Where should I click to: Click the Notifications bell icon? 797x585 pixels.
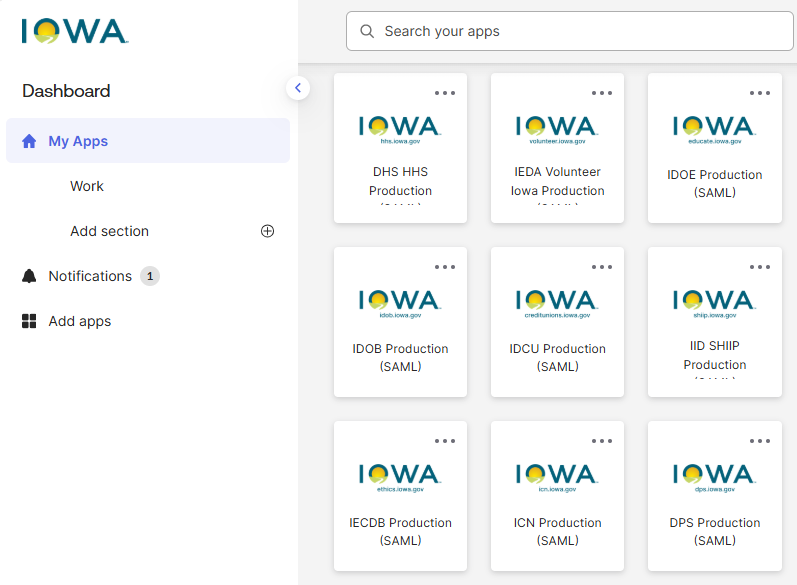click(29, 276)
